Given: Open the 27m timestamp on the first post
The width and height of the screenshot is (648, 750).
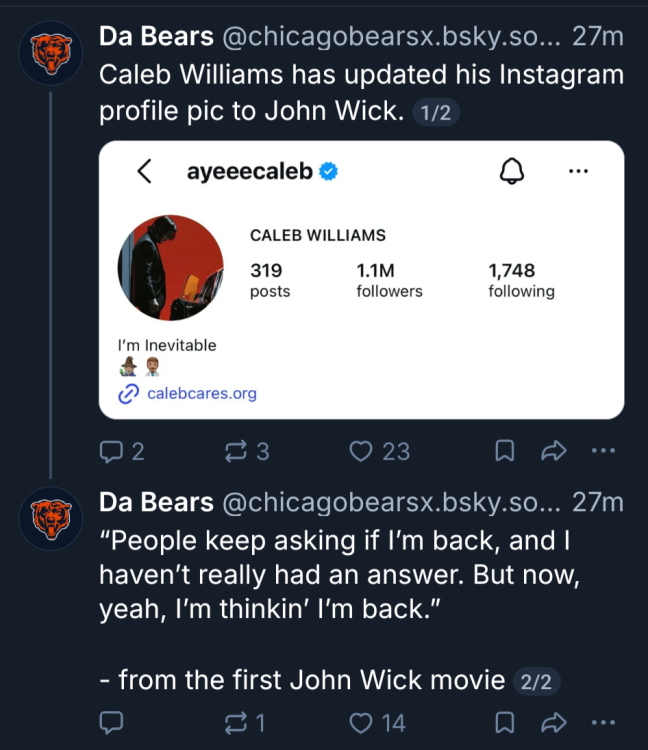Looking at the screenshot, I should pos(598,36).
